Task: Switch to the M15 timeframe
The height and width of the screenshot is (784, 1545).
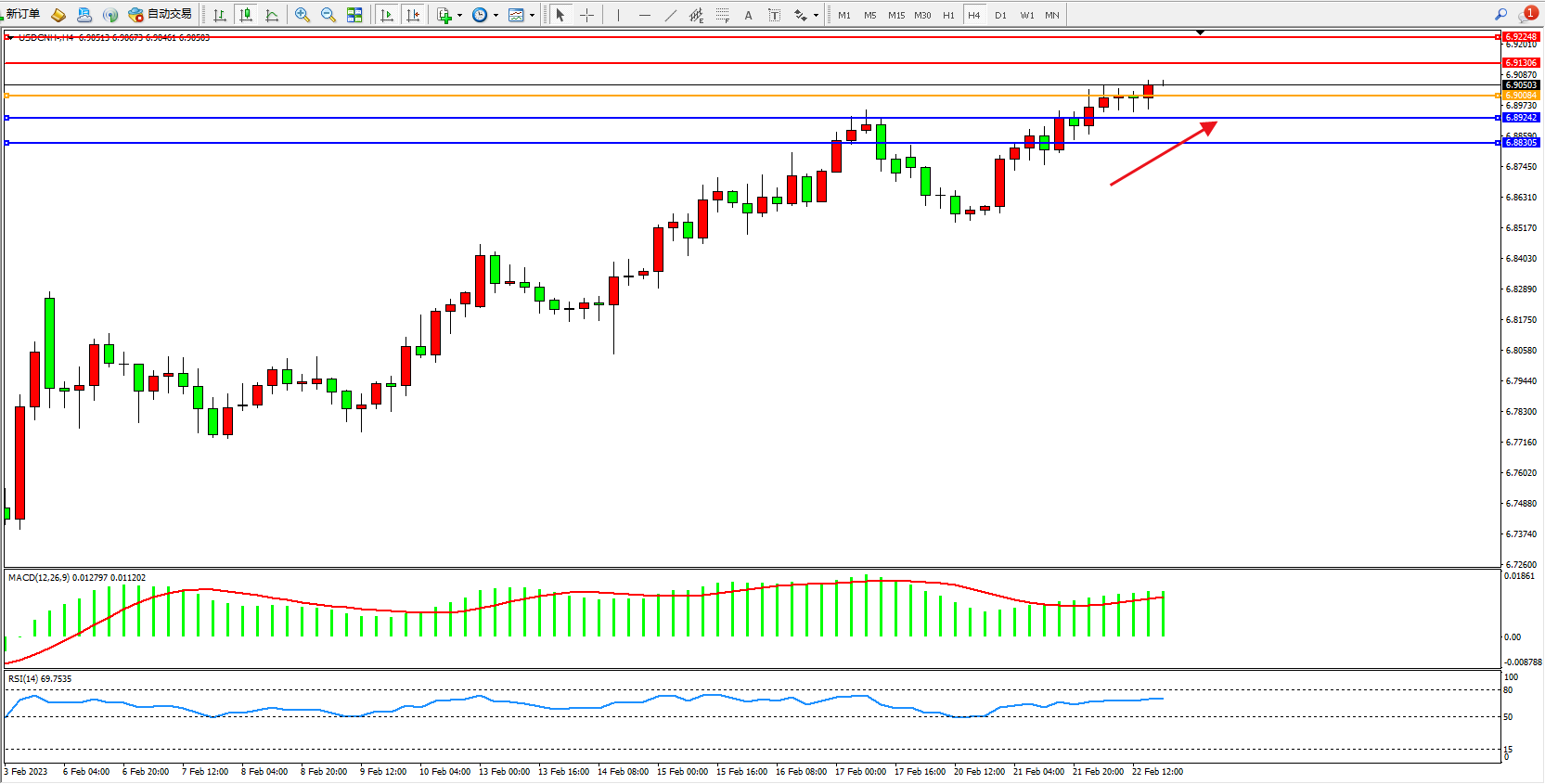Action: point(895,15)
